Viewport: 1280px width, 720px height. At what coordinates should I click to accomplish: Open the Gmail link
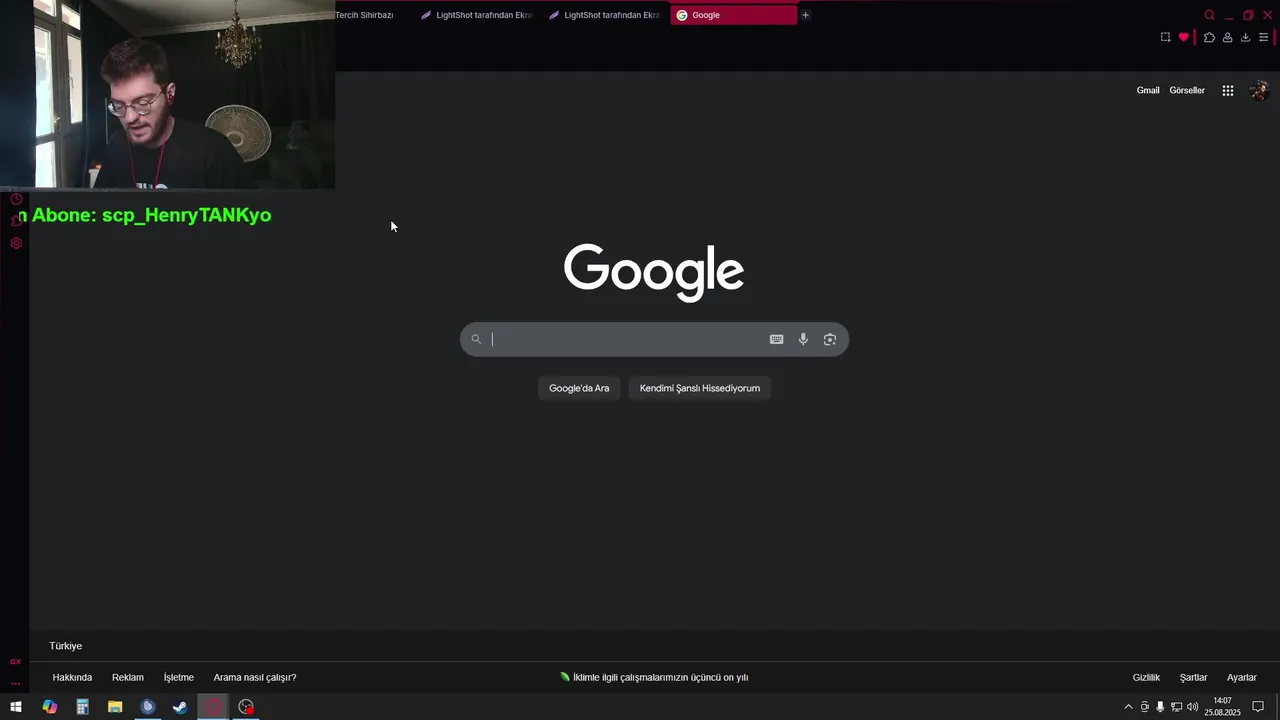(1148, 90)
